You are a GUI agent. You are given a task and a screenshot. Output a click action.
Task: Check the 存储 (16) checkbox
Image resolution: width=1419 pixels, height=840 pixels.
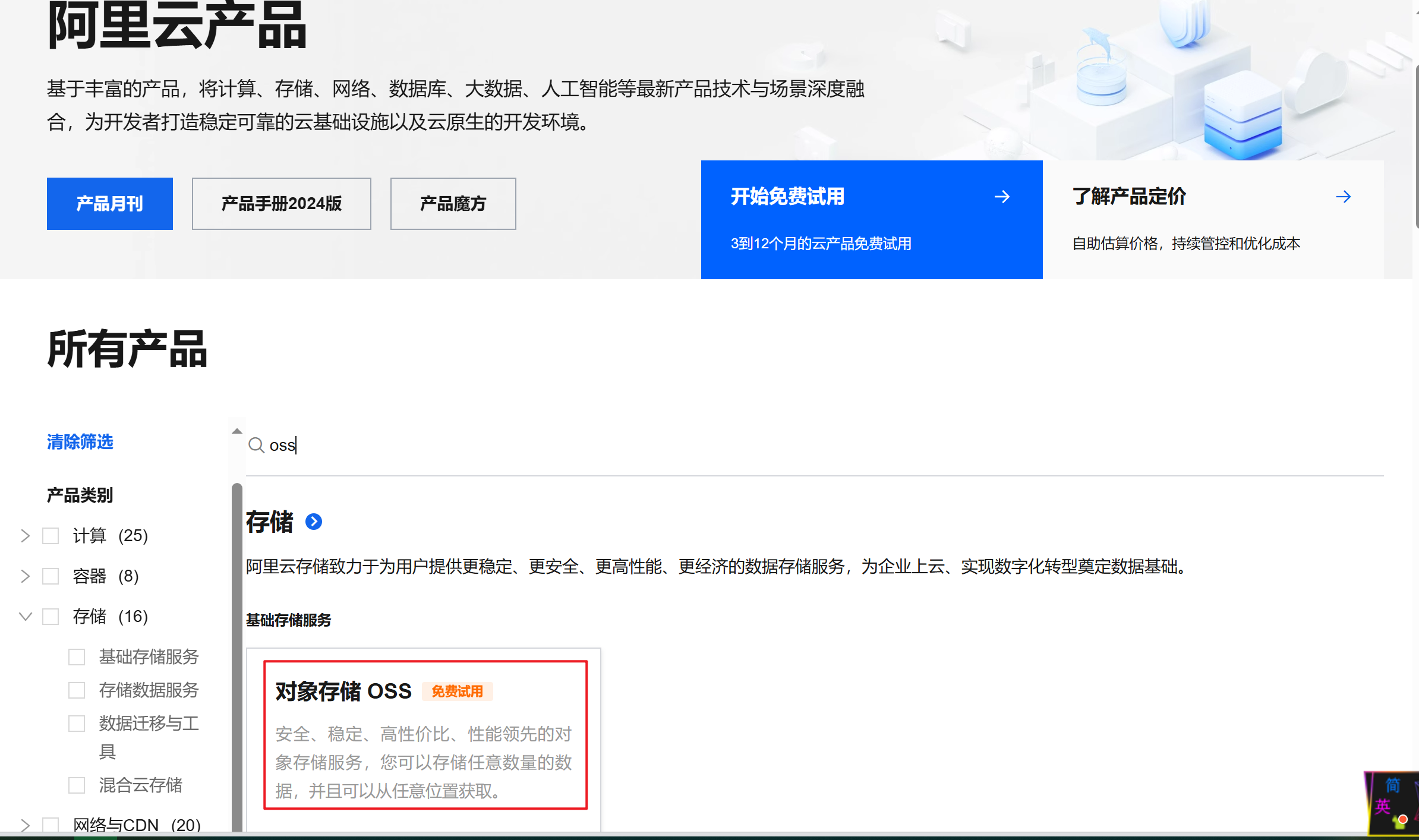51,617
